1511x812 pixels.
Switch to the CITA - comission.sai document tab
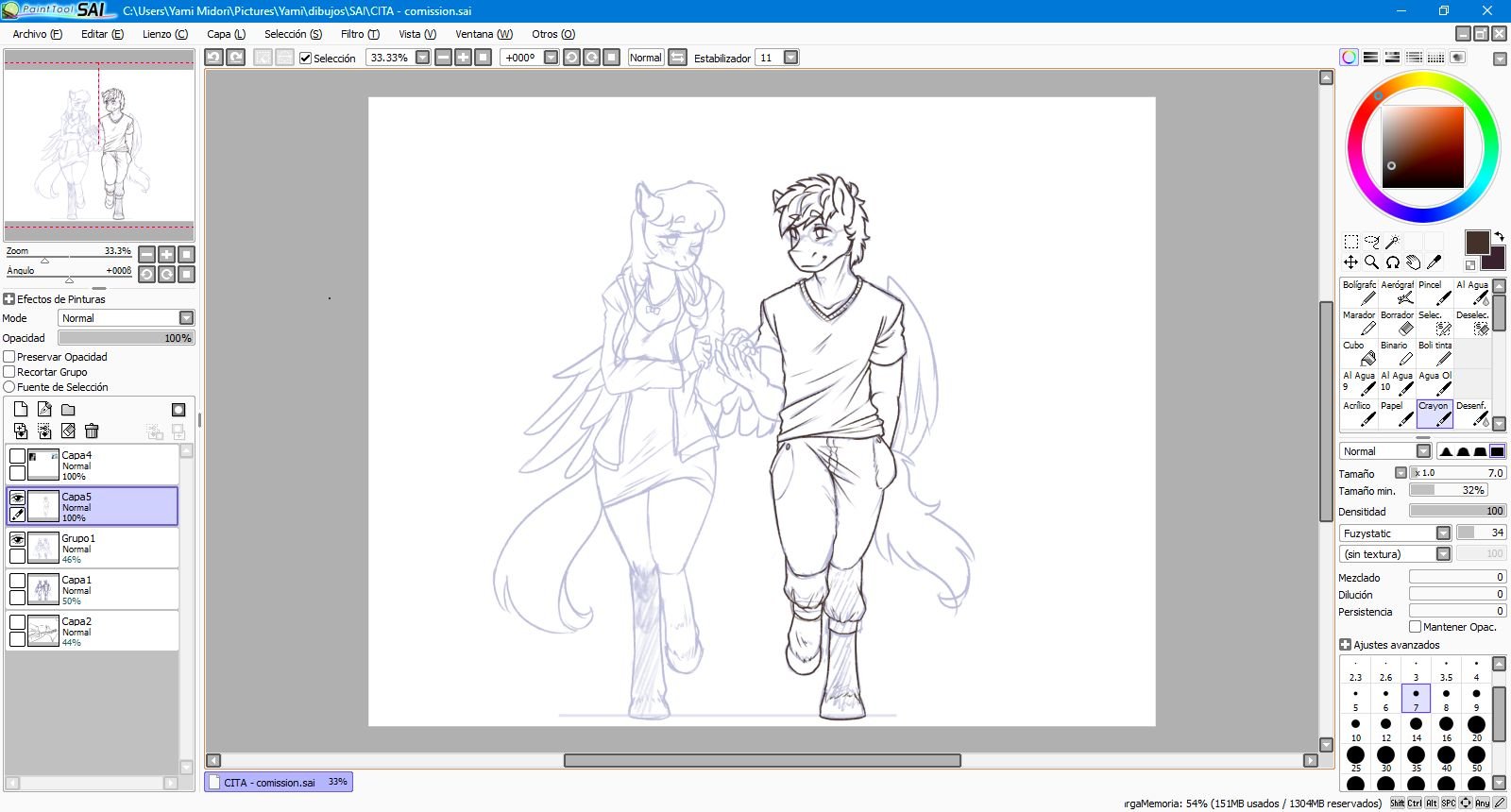[x=279, y=782]
